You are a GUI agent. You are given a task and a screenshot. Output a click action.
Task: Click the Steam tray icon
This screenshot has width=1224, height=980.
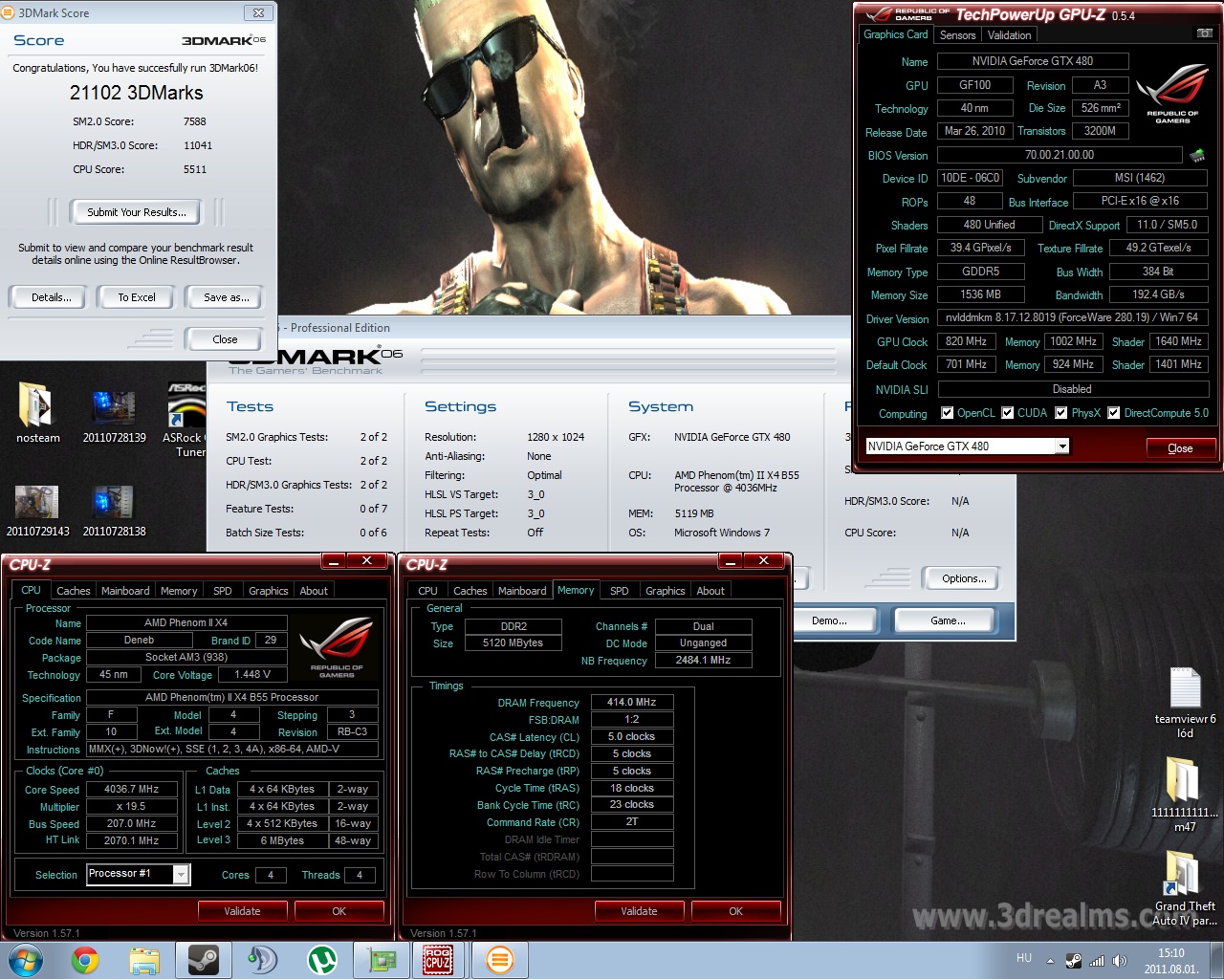pos(1074,961)
